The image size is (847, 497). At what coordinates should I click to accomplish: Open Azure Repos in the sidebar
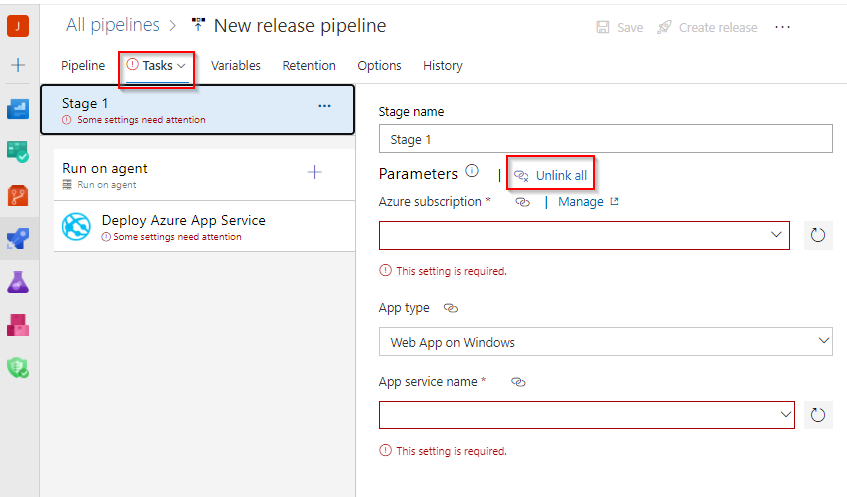point(18,196)
